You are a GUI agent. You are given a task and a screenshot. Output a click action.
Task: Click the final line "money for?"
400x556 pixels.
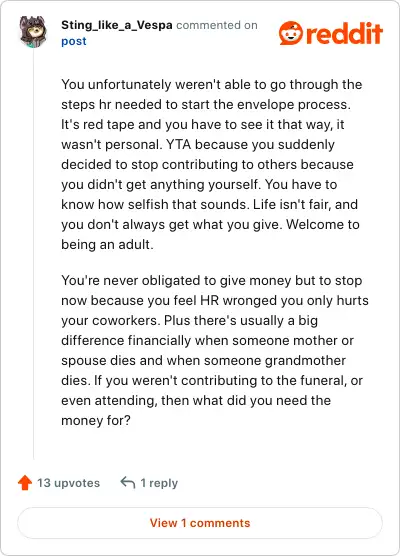(x=96, y=421)
